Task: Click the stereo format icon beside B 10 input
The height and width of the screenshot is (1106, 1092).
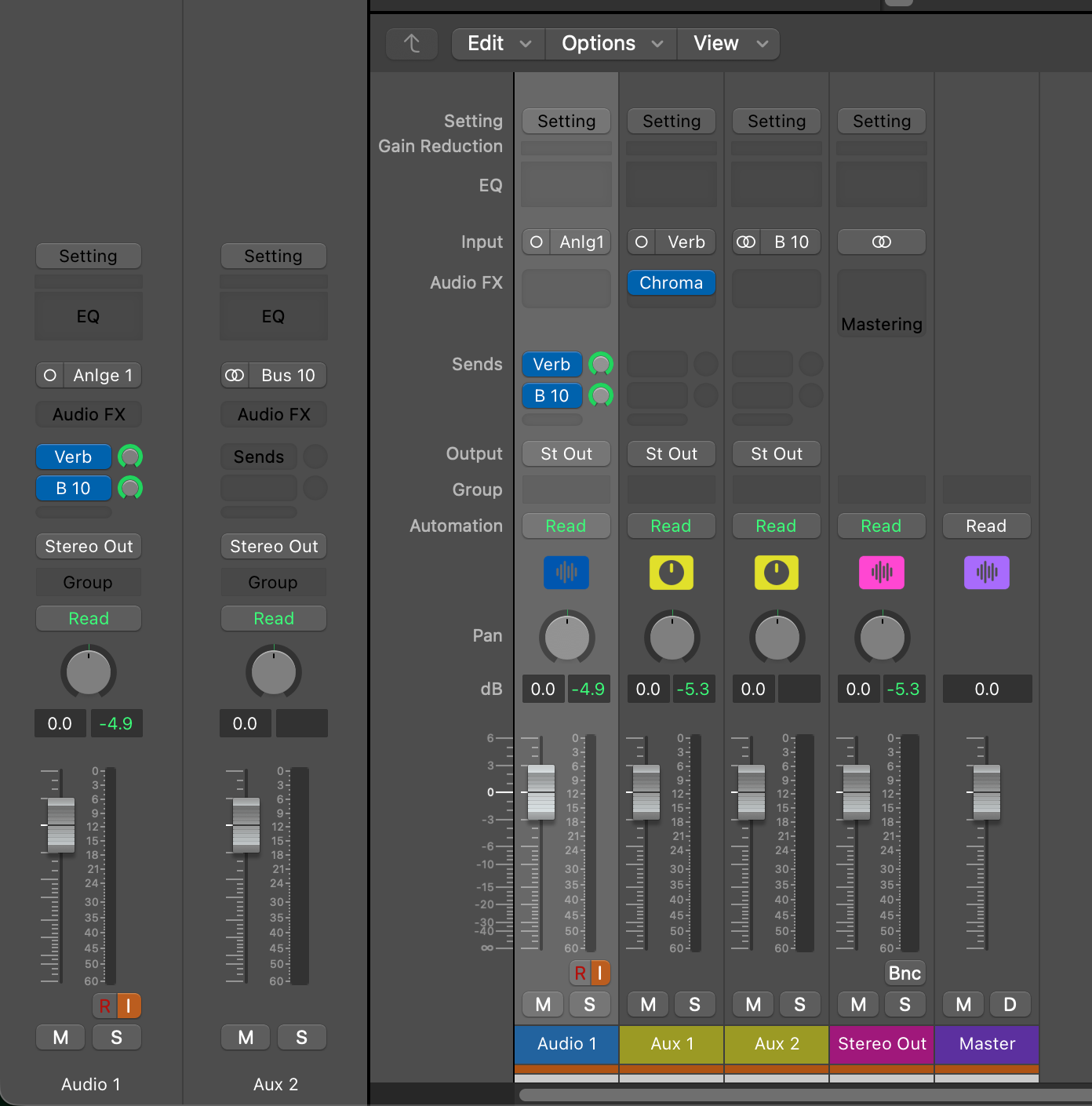Action: click(x=747, y=242)
